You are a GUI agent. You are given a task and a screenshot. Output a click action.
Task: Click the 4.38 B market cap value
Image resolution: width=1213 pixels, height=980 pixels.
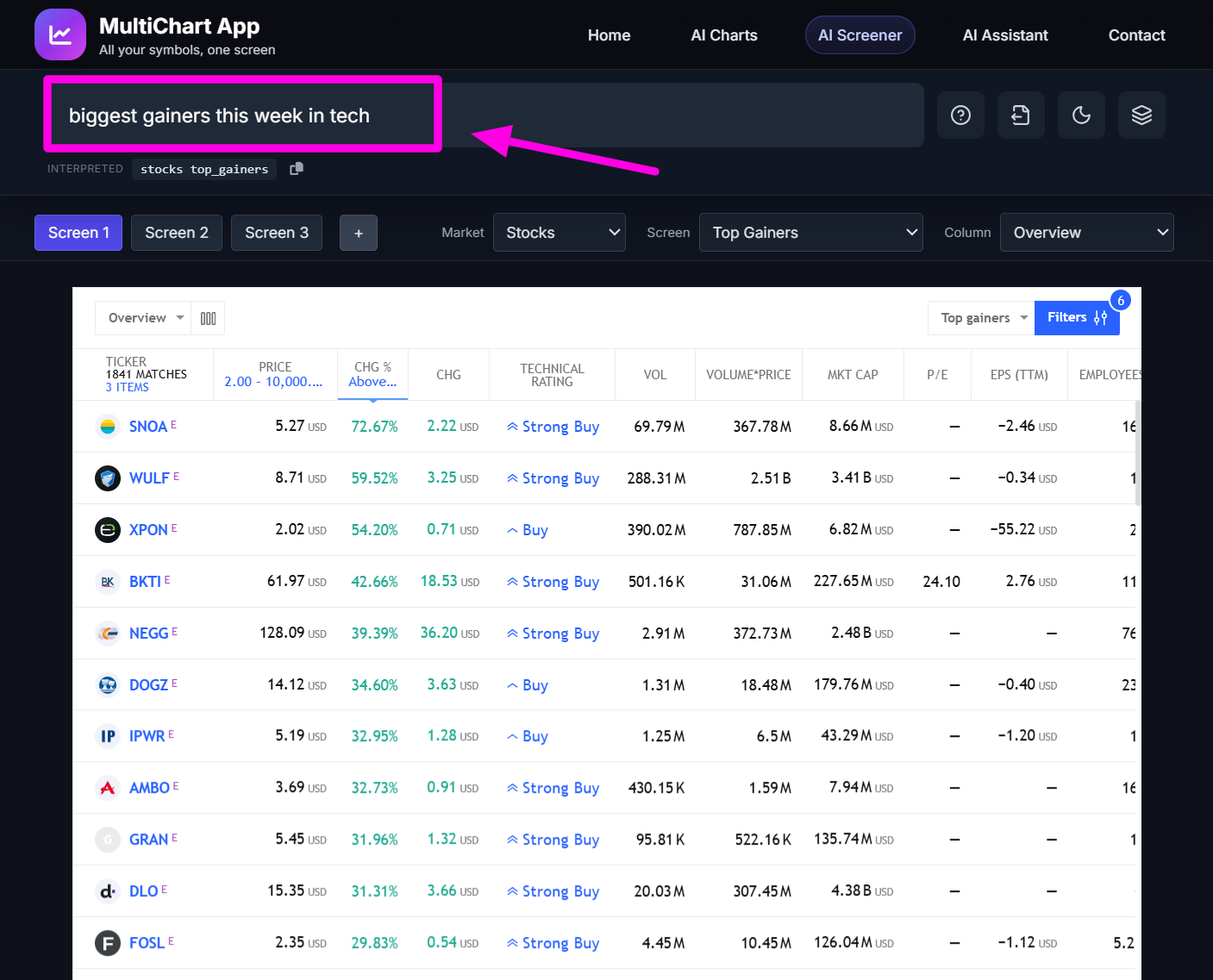click(862, 891)
